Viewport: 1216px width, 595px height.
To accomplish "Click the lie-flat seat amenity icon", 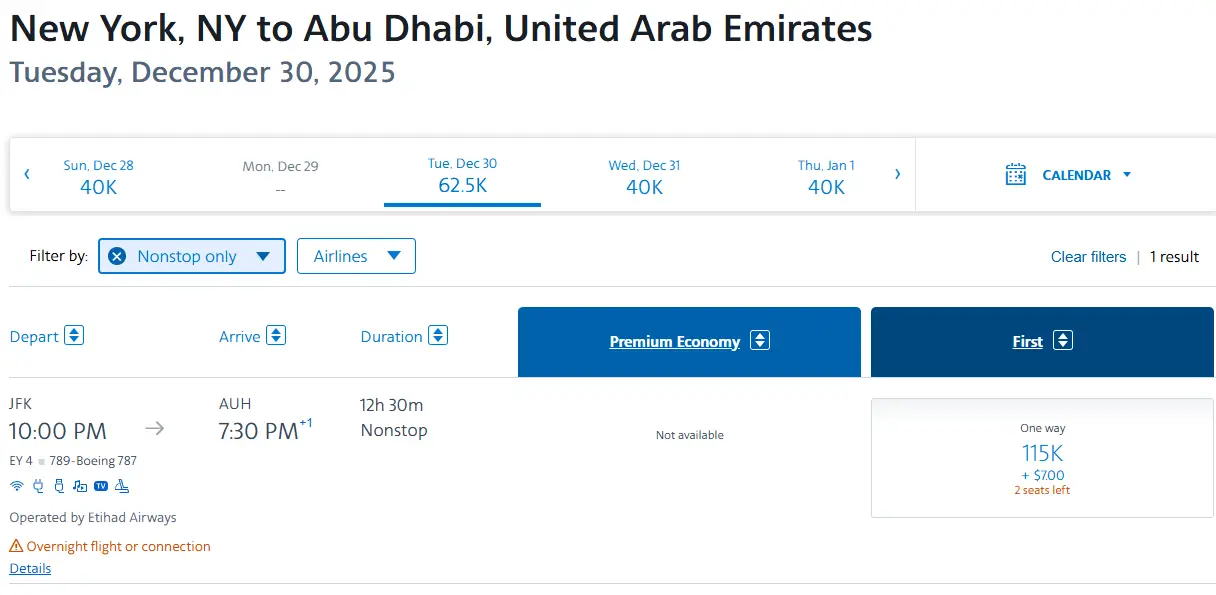I will pos(122,487).
